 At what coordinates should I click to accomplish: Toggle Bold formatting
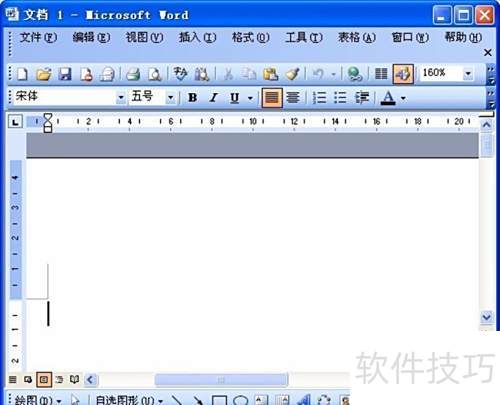(192, 98)
